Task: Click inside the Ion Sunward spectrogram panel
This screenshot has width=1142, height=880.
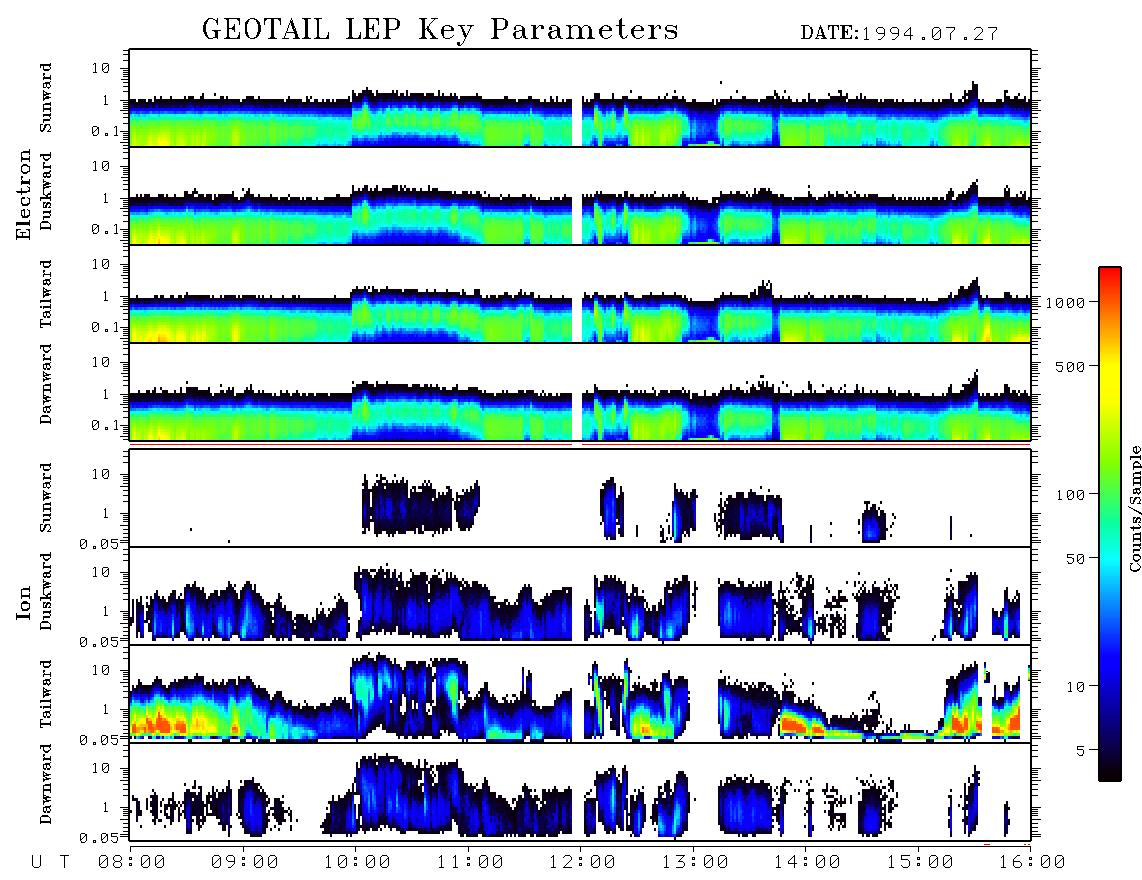Action: pos(580,498)
